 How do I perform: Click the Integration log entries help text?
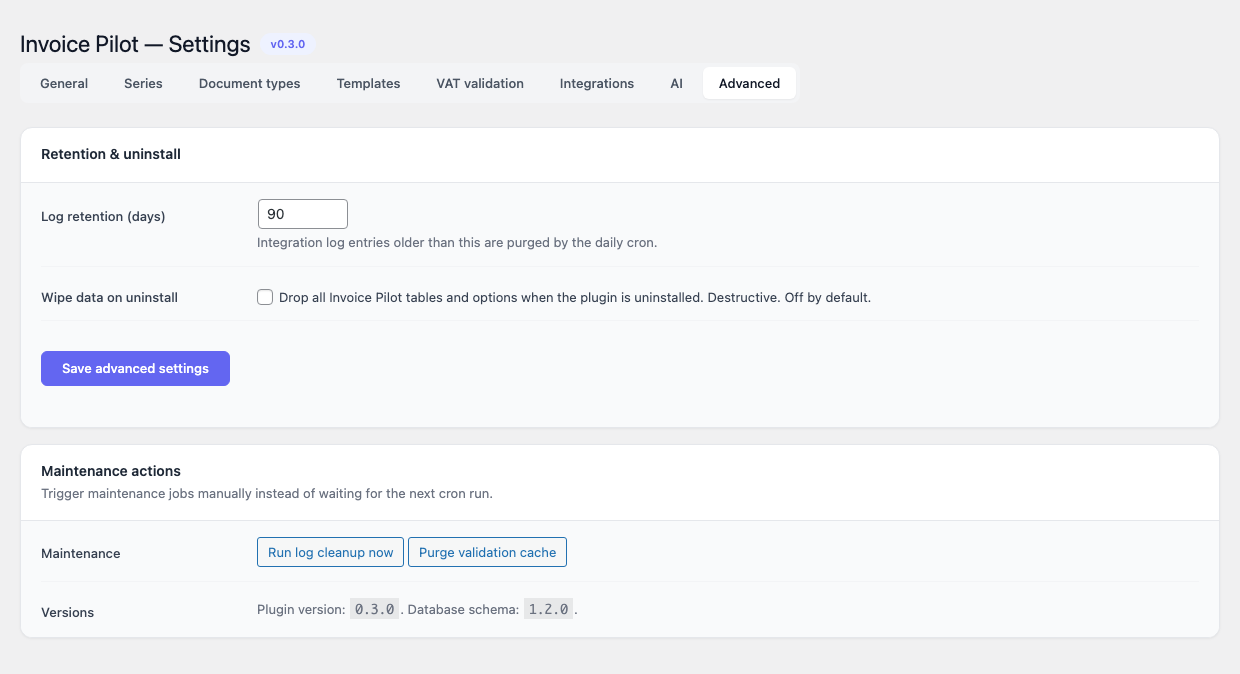pos(457,242)
